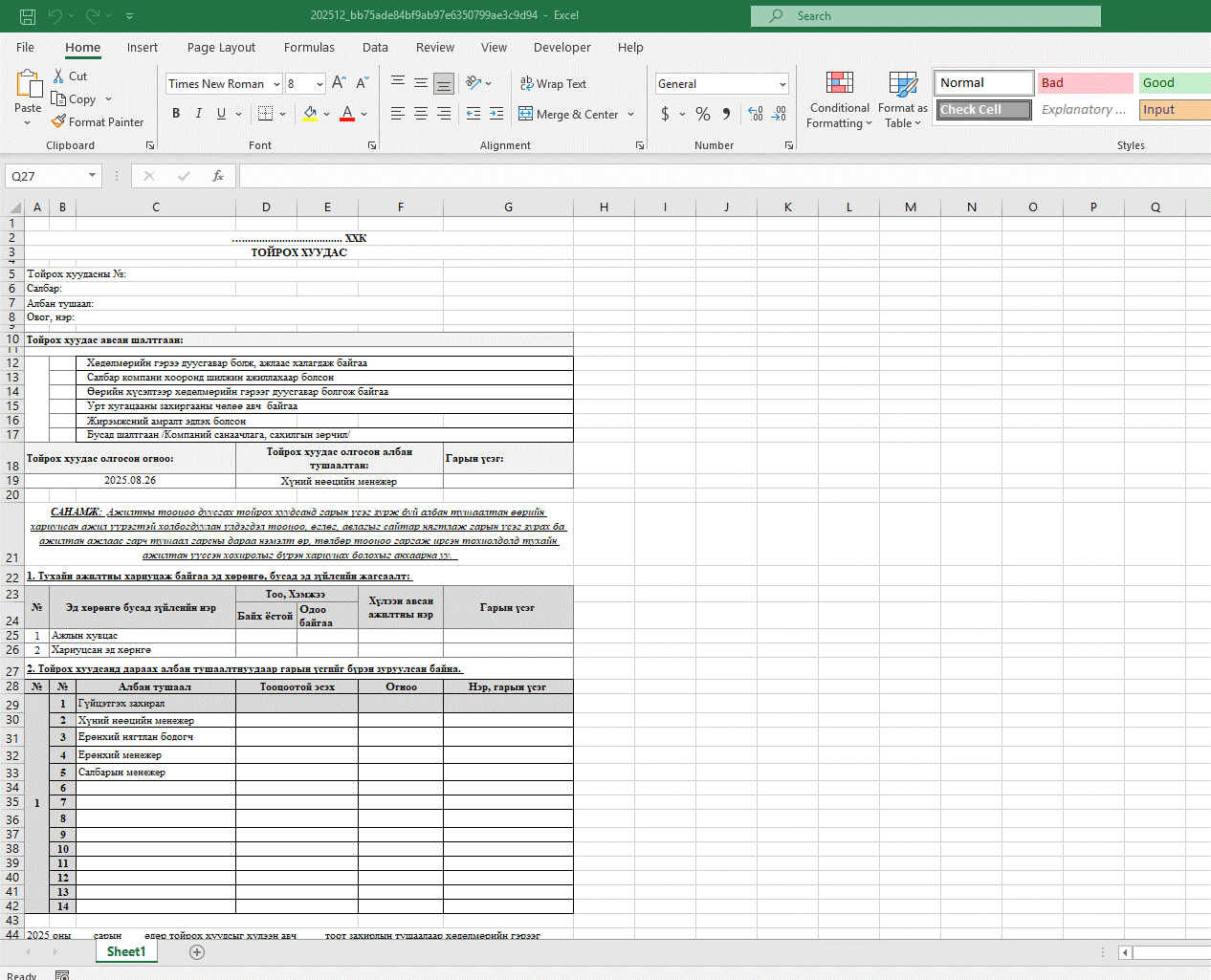Expand the General number format dropdown
Screen dimensions: 1211x980
click(x=782, y=84)
